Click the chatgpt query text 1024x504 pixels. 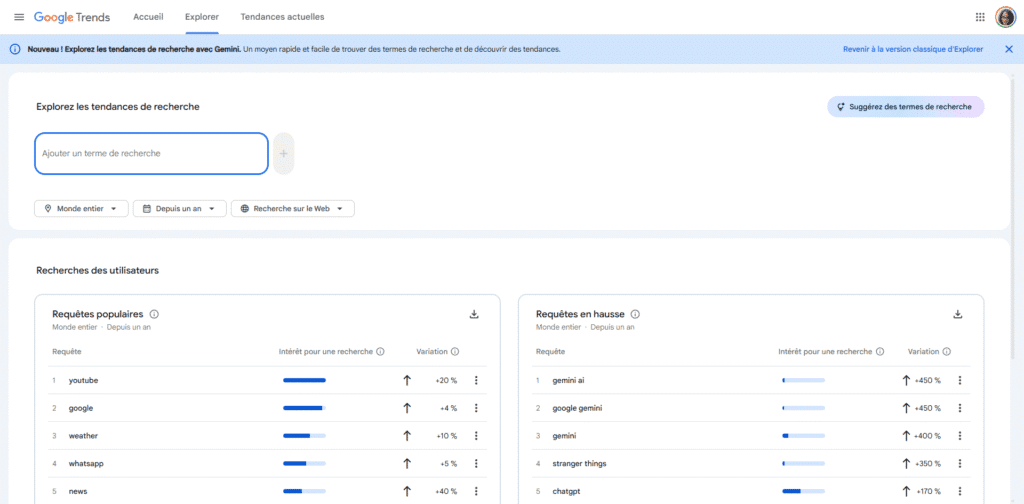pyautogui.click(x=566, y=491)
